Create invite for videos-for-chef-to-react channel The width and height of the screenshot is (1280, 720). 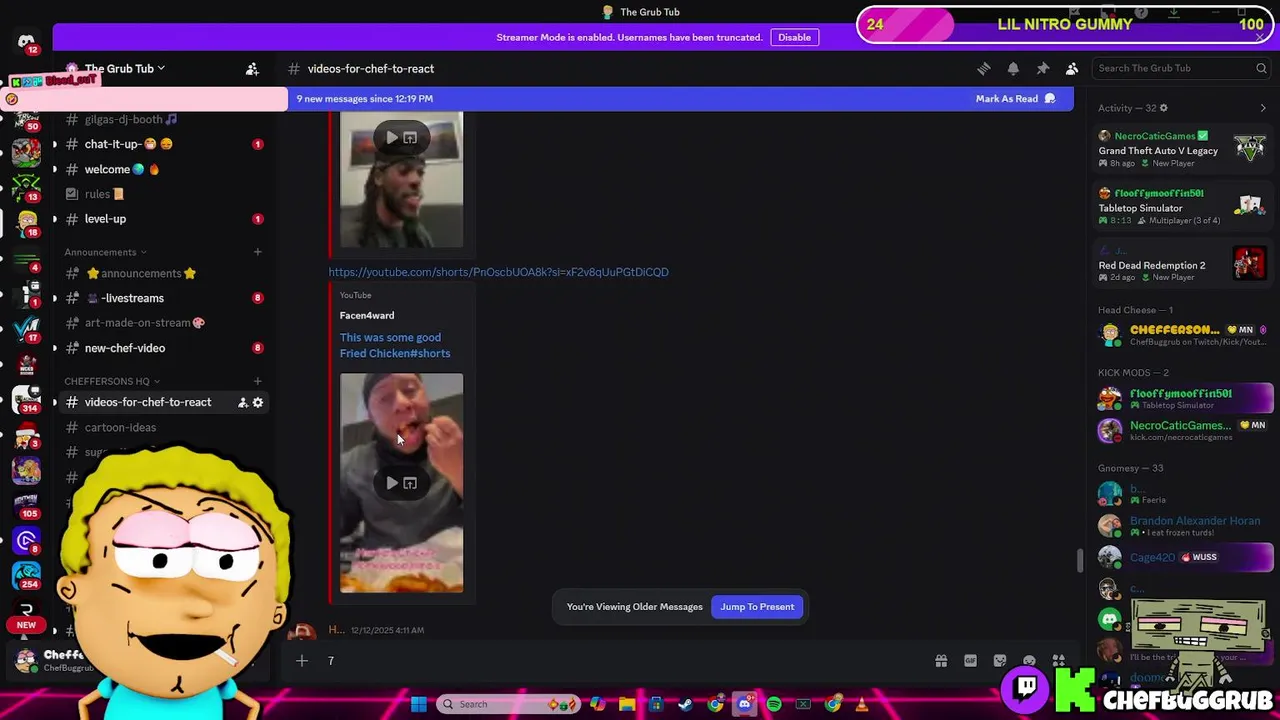(x=242, y=402)
